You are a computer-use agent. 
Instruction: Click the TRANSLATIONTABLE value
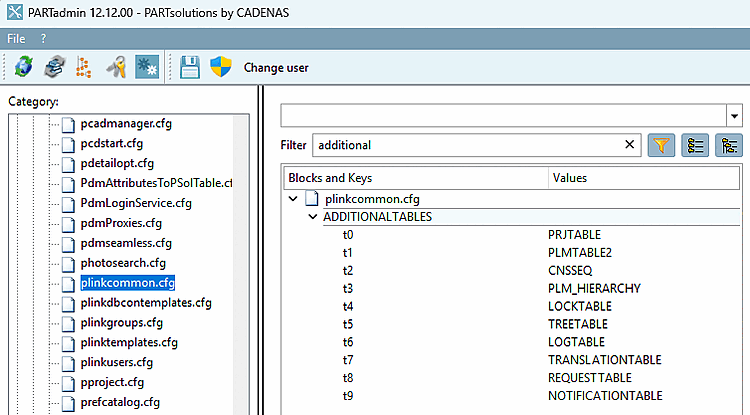(x=605, y=360)
